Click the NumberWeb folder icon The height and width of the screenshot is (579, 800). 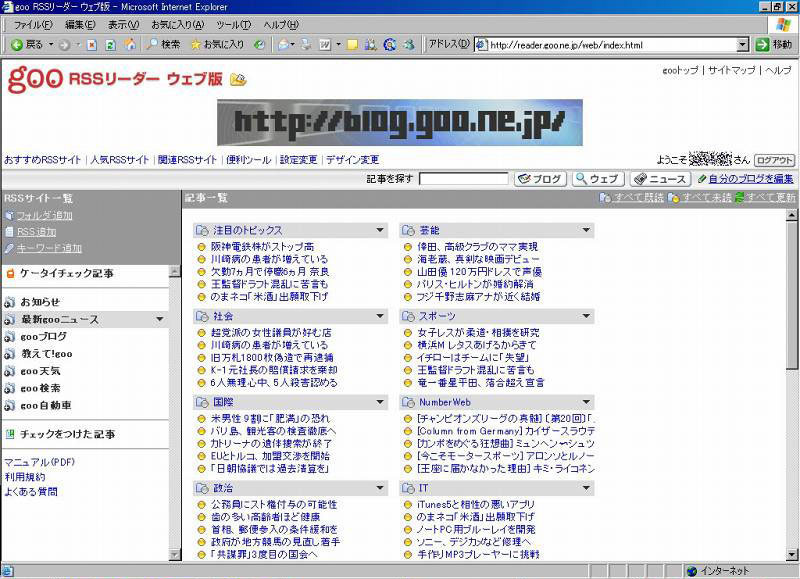(x=408, y=402)
